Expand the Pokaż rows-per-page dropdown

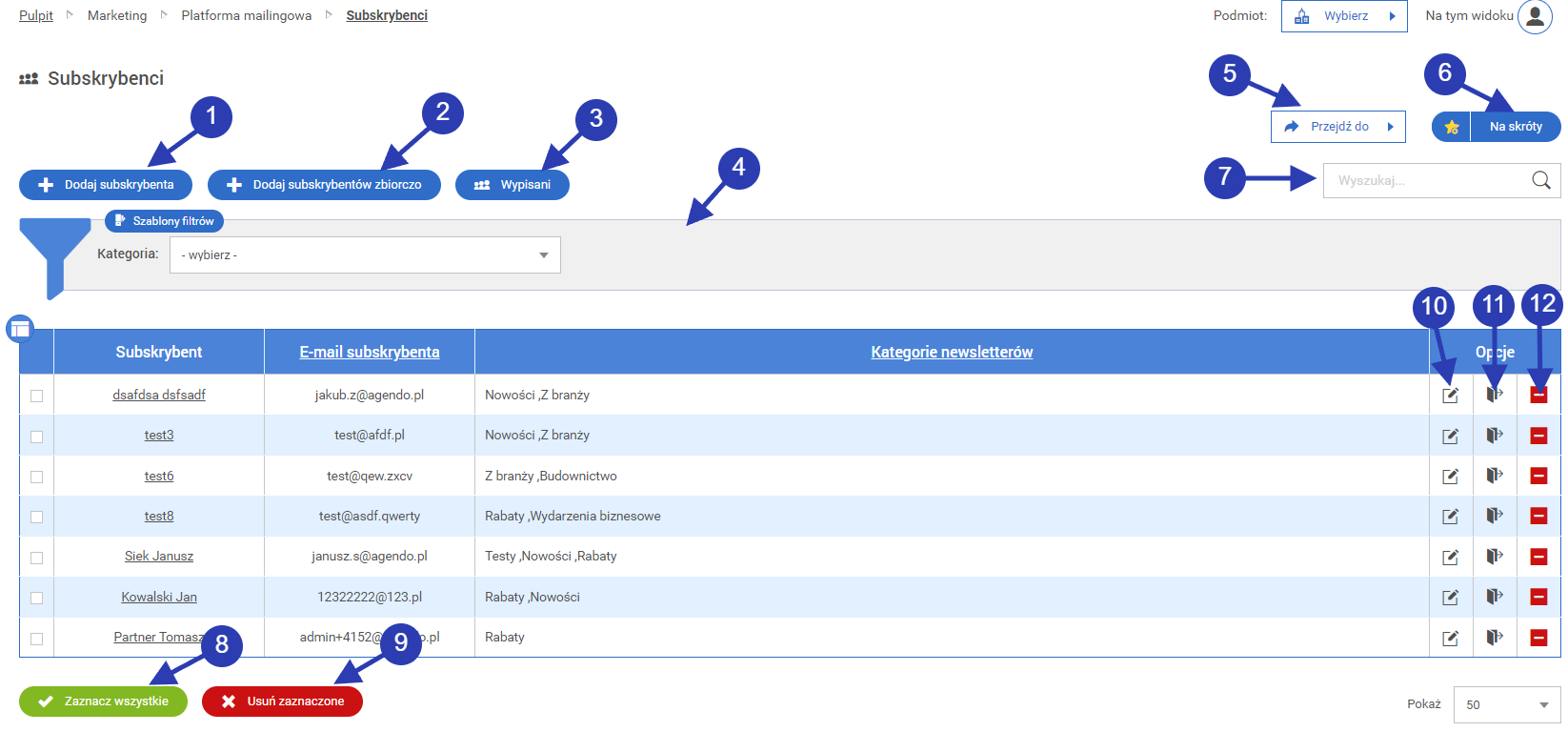pyautogui.click(x=1506, y=705)
